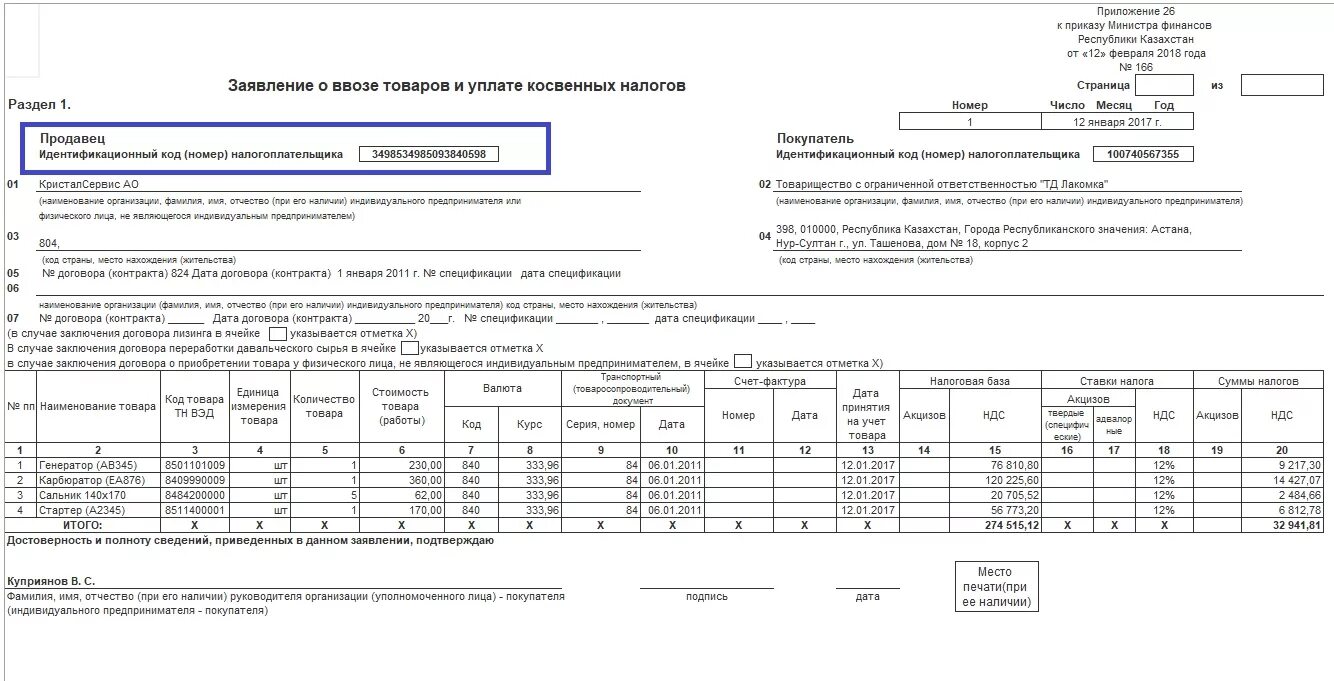Click the 'Наименование товара' column header
The image size is (1334, 681).
pos(98,407)
